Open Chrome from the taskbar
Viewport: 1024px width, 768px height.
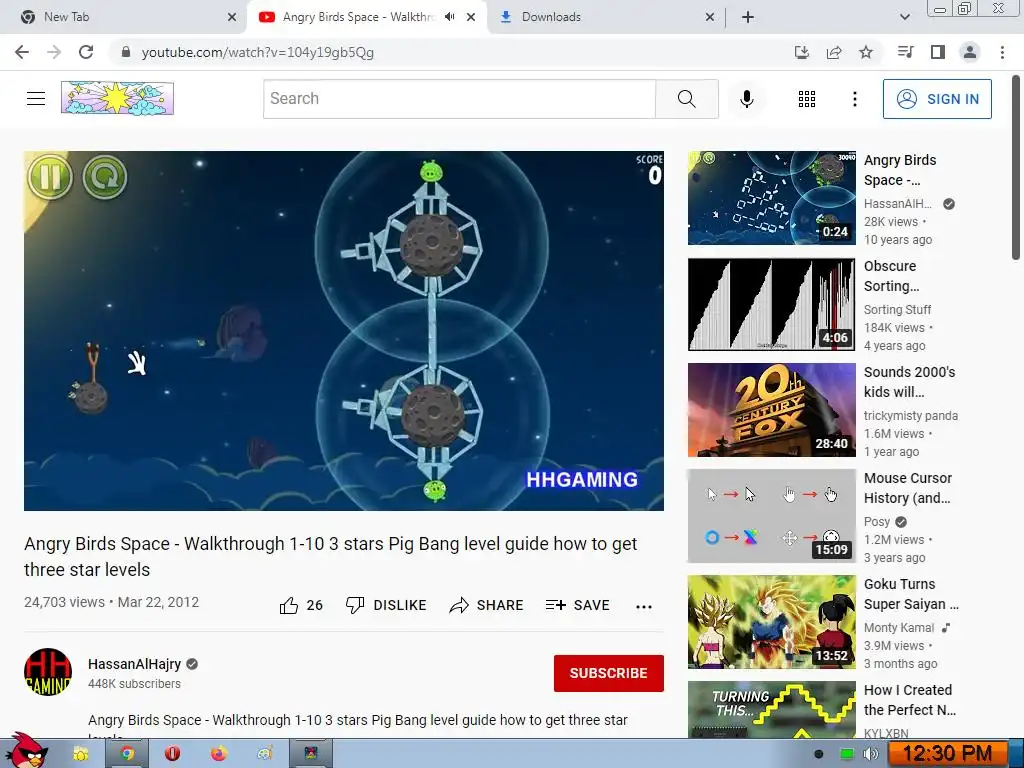click(x=127, y=754)
